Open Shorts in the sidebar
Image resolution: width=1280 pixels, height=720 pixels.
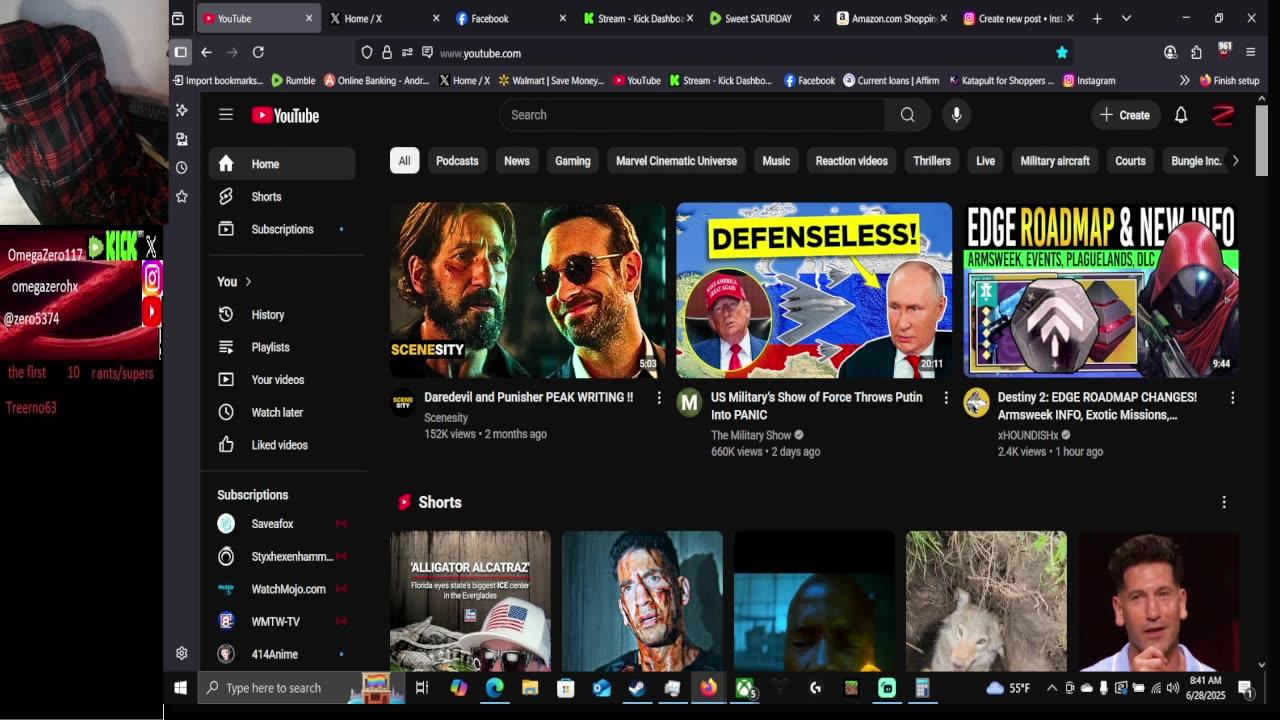pos(282,197)
